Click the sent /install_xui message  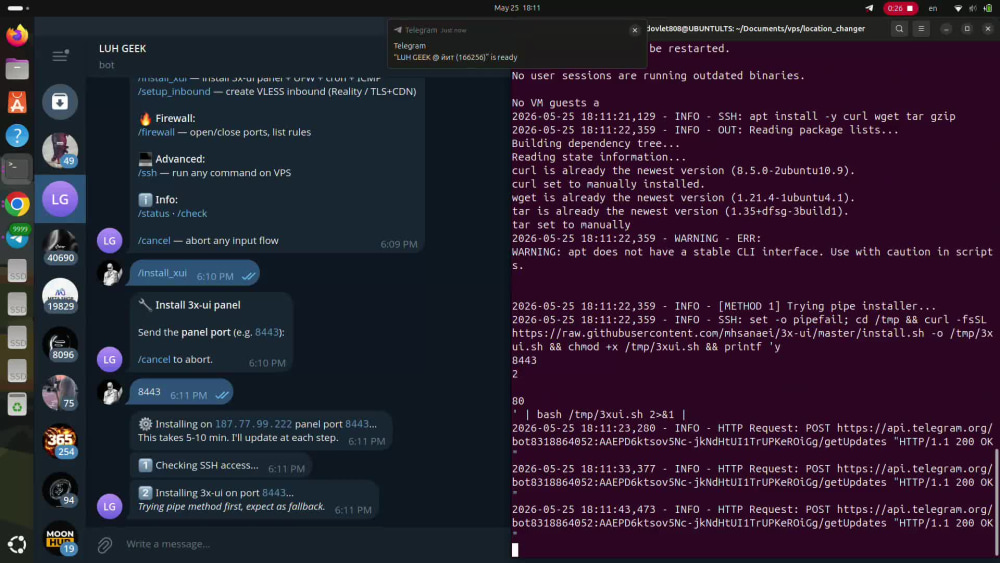pyautogui.click(x=195, y=274)
